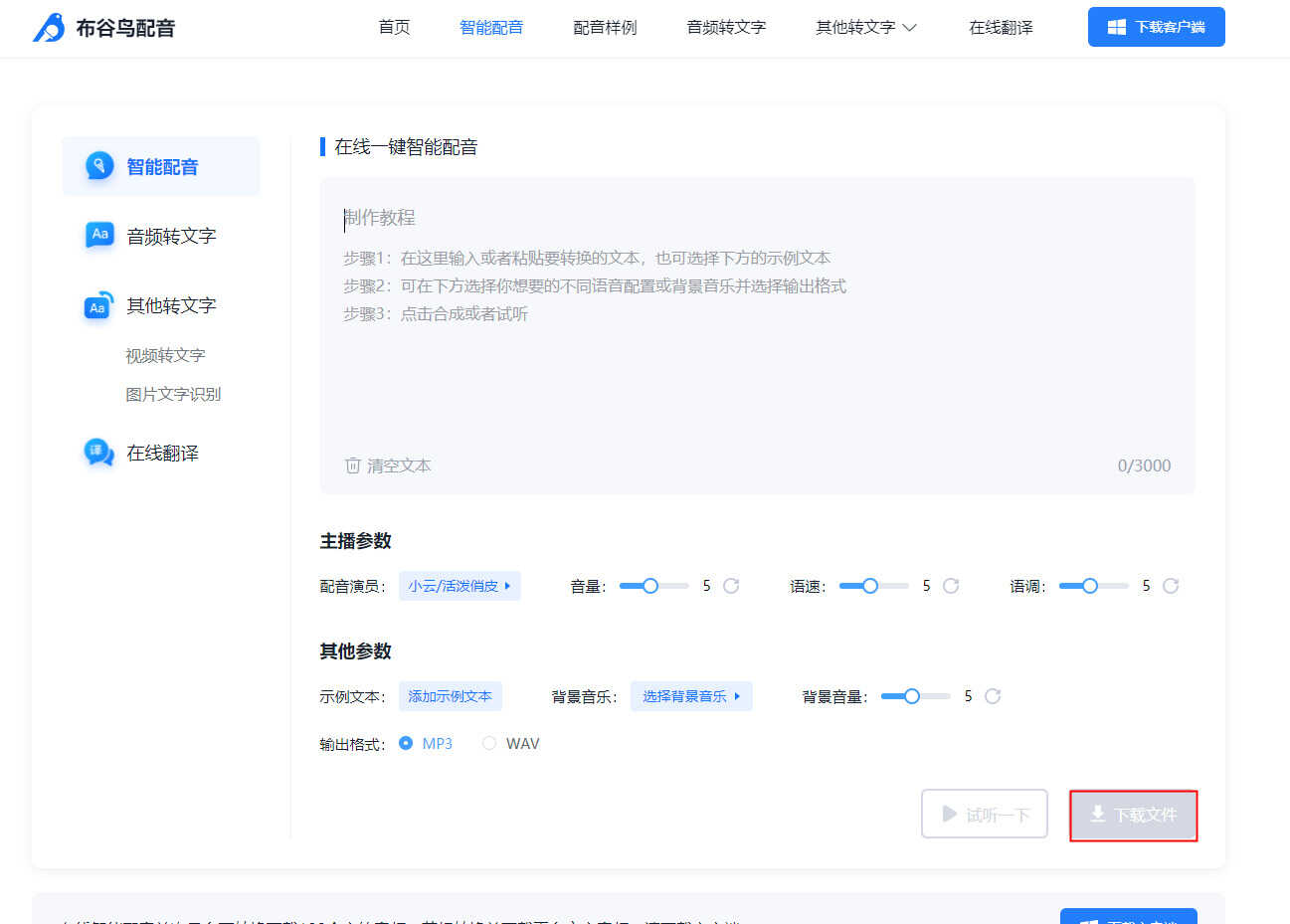This screenshot has height=924, width=1290.
Task: Click the 音量 slider handle
Action: (x=650, y=586)
